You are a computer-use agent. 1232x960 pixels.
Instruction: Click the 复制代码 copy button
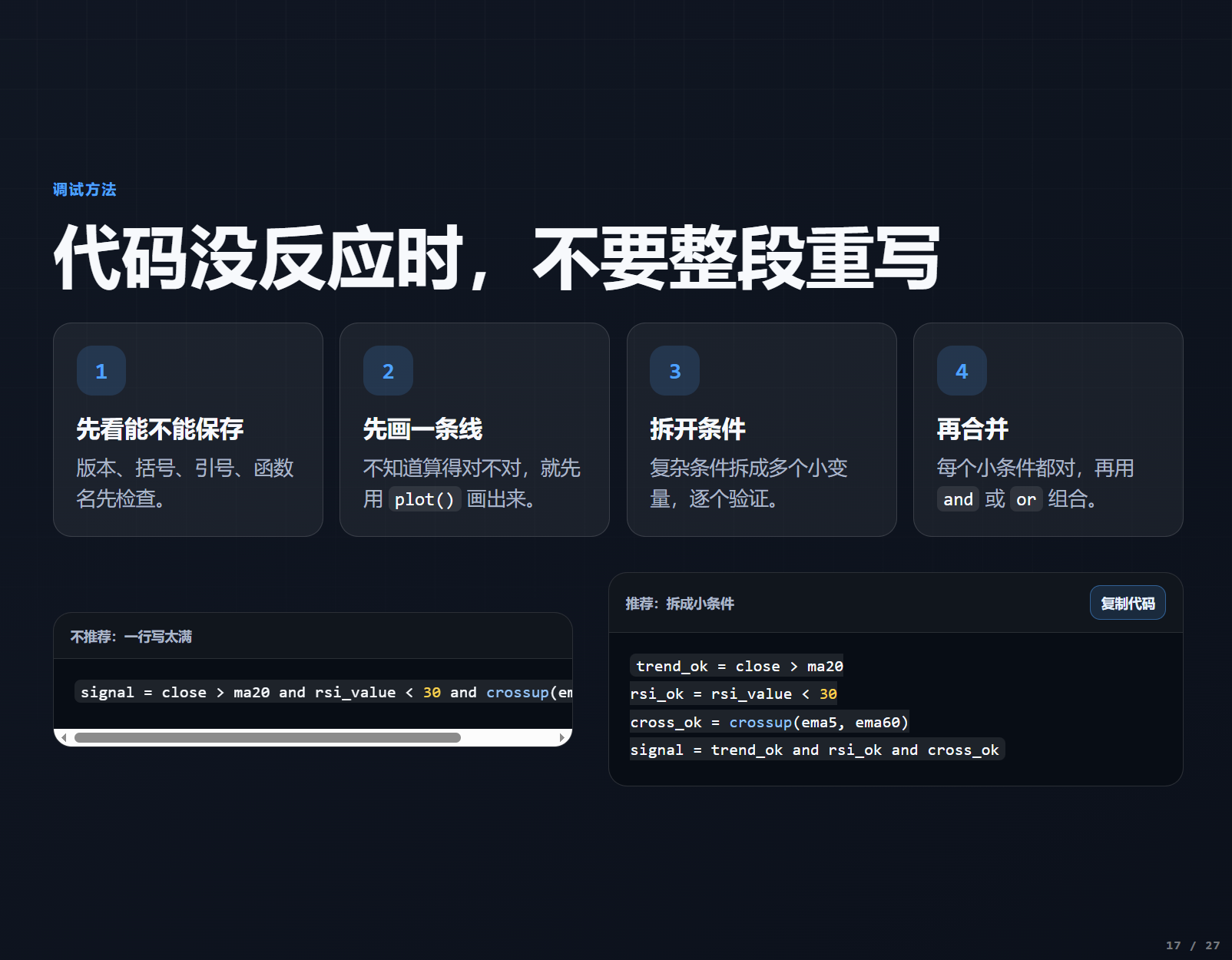pyautogui.click(x=1128, y=603)
